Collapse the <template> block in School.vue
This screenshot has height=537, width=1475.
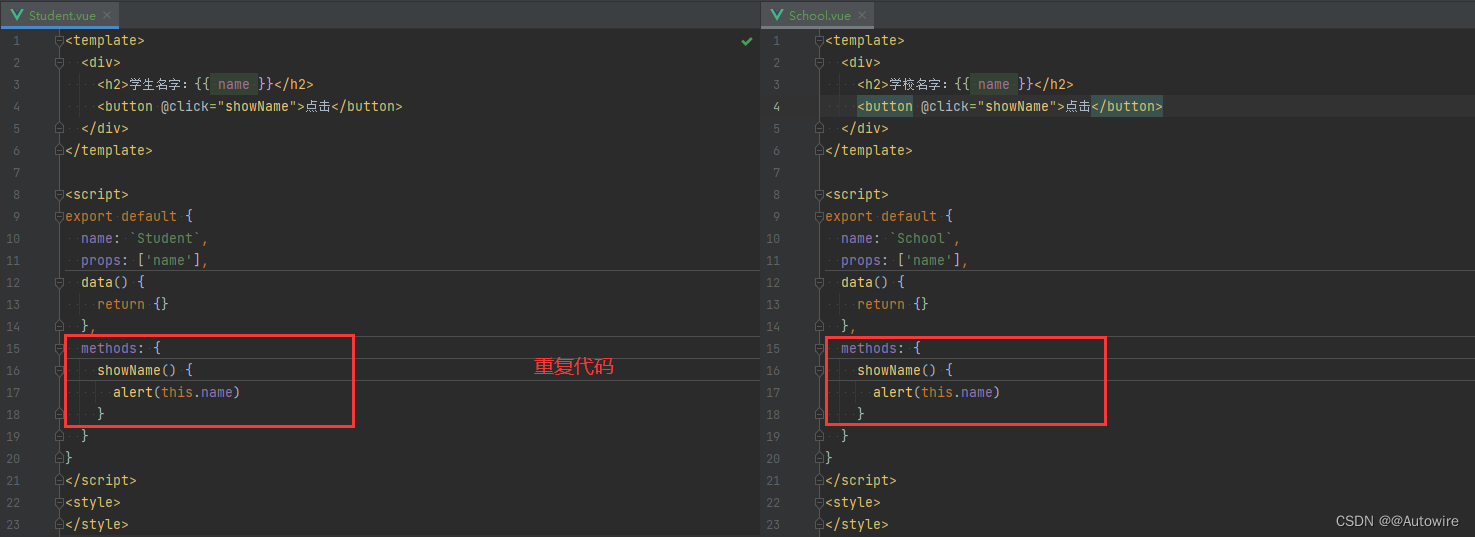820,41
